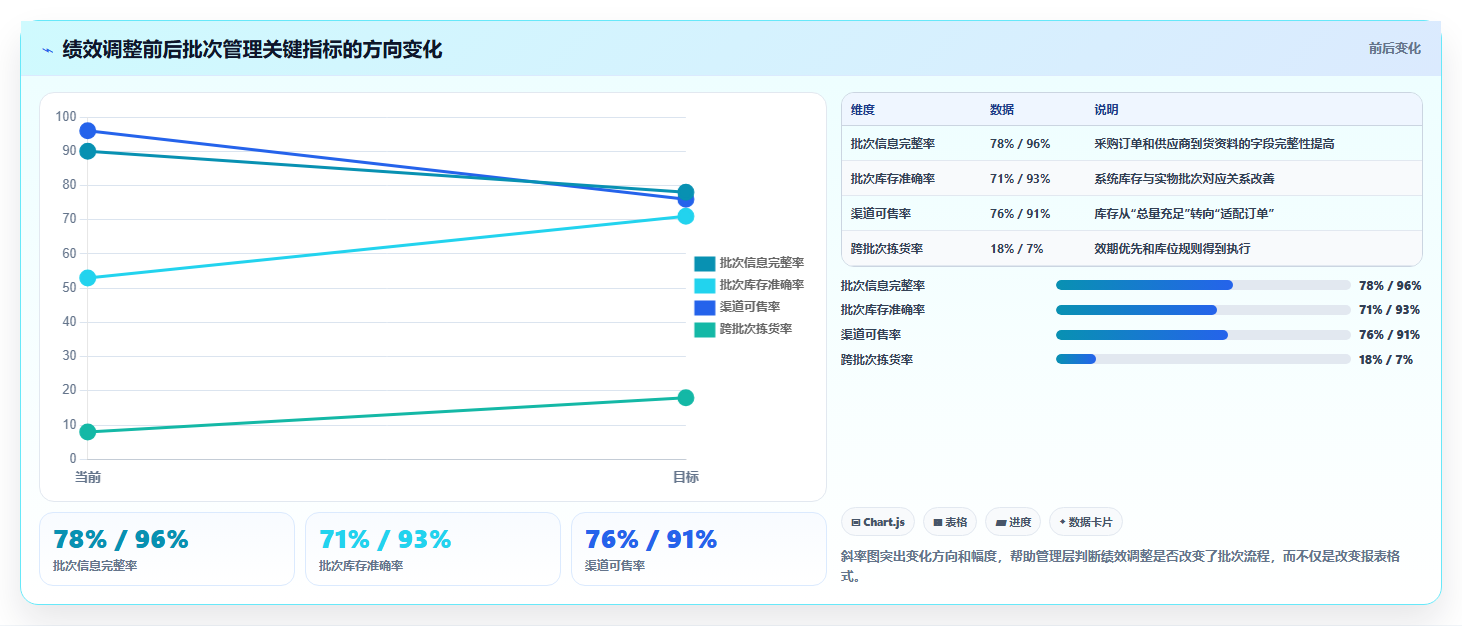
Task: Click 跨批次拣货率 progress bar
Action: point(1203,359)
